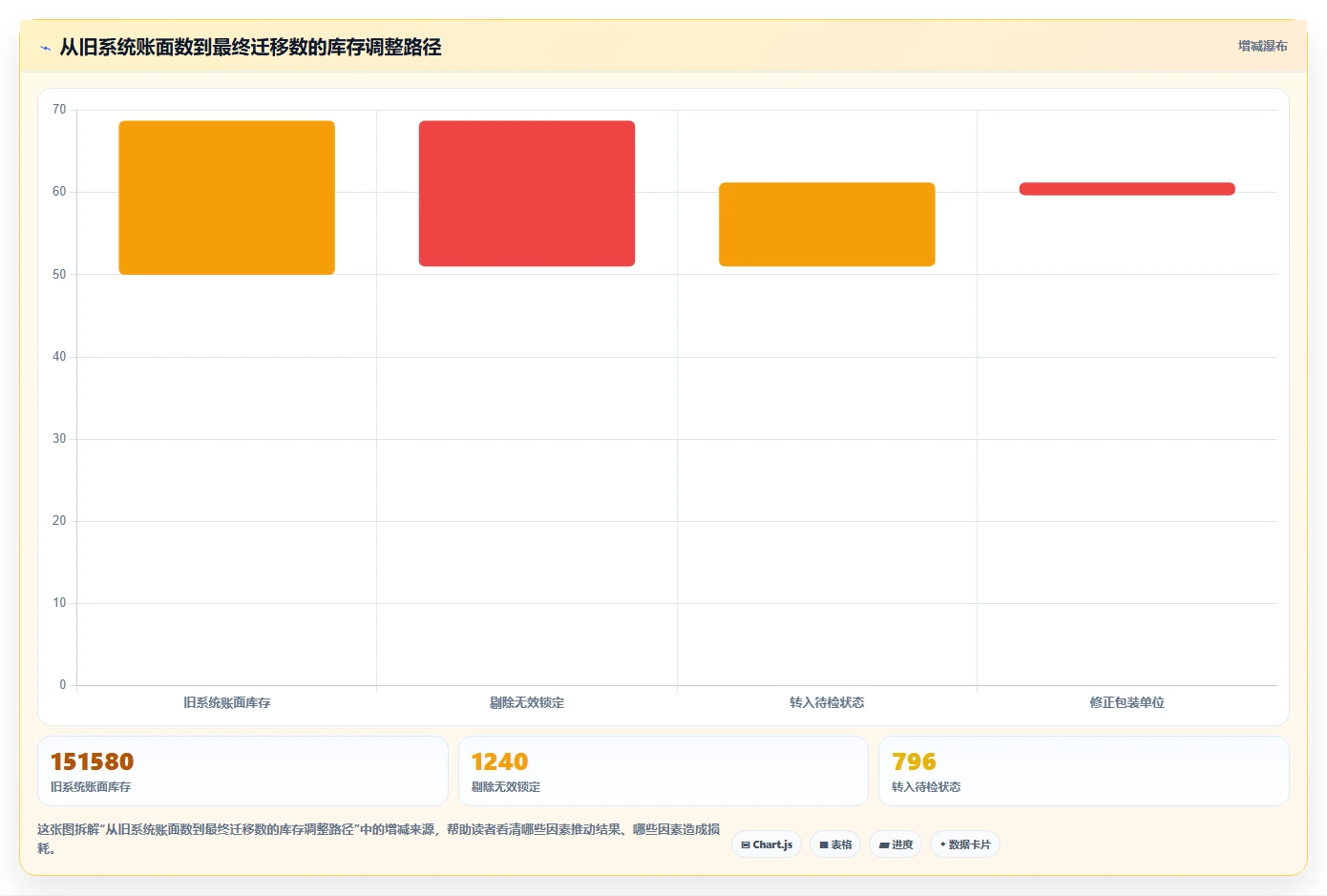This screenshot has width=1327, height=896.
Task: Click the 数据卡片 tag chip
Action: (x=965, y=844)
